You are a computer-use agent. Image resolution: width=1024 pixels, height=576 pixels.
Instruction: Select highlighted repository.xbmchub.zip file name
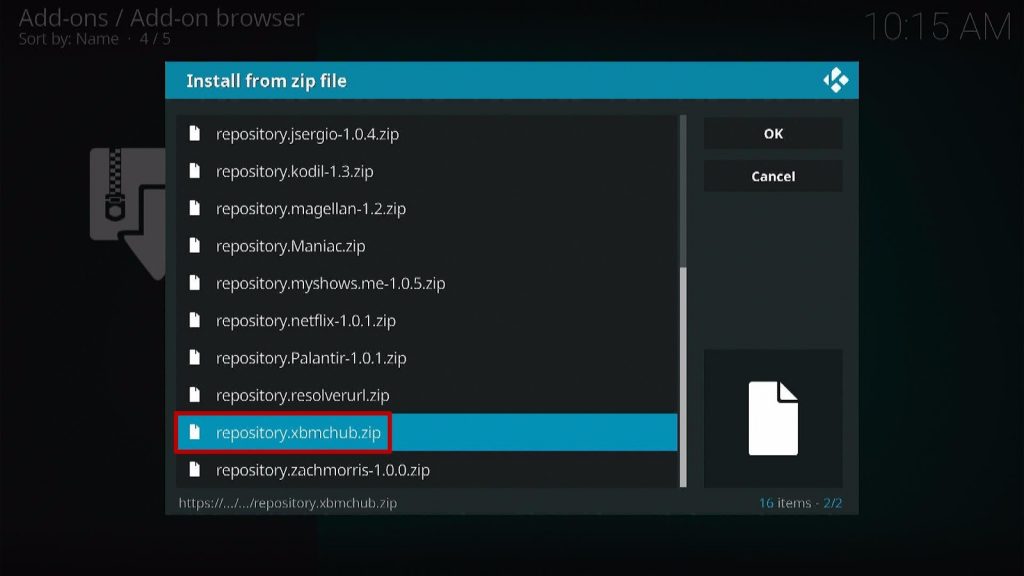coord(298,432)
